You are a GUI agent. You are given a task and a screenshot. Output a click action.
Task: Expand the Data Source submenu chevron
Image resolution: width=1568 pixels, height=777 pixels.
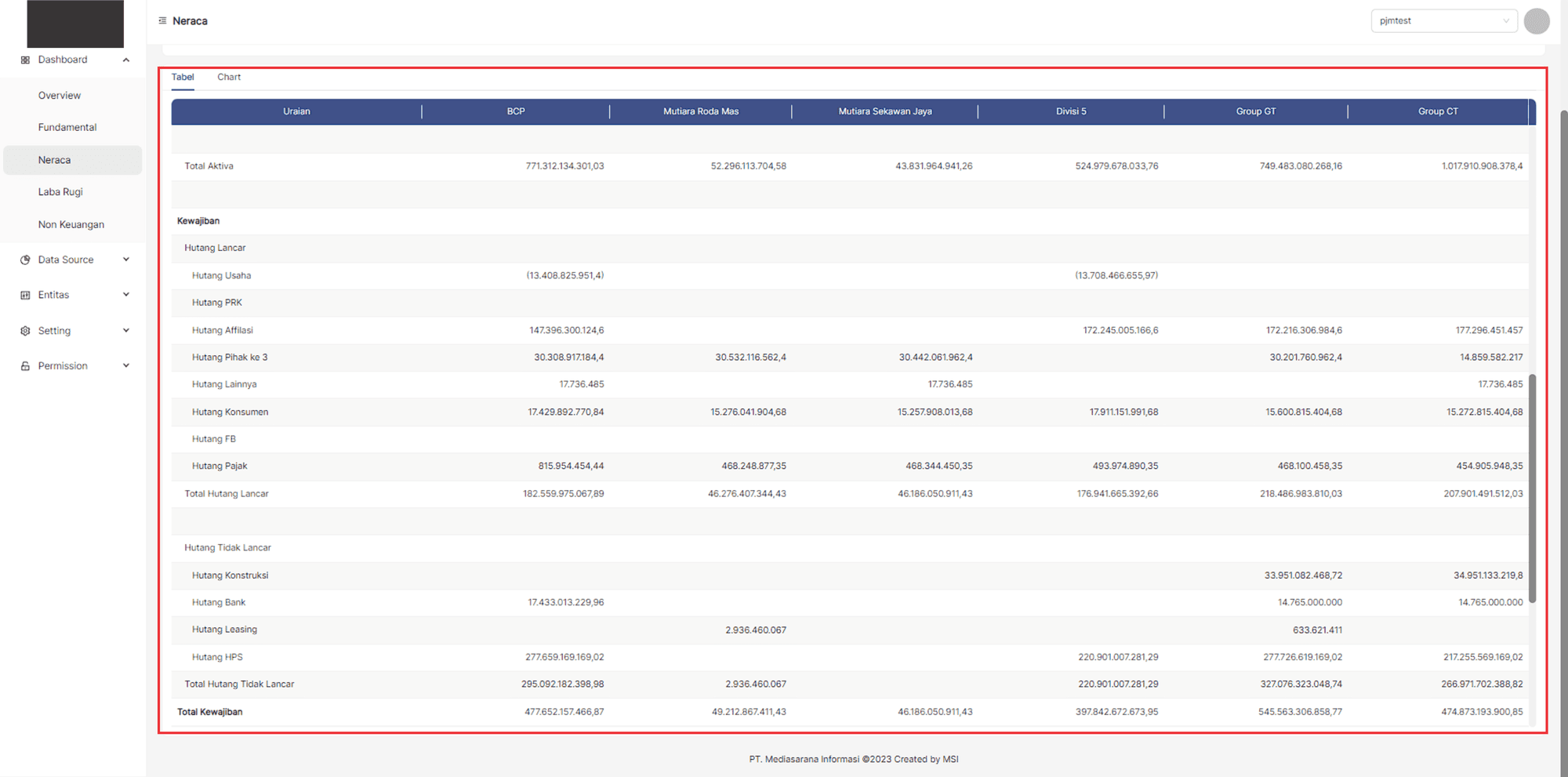coord(126,260)
